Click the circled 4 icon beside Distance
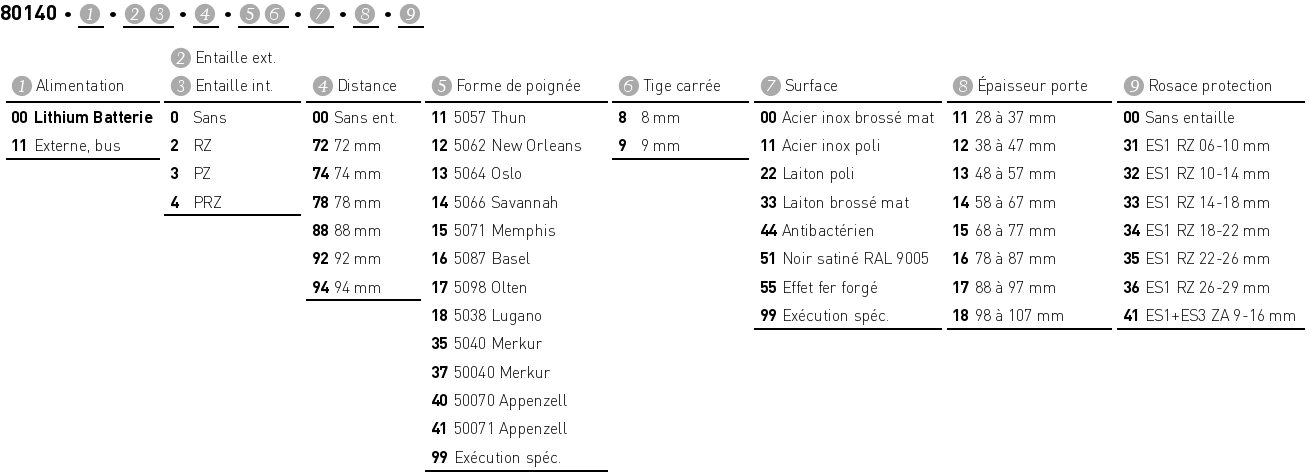 [323, 86]
